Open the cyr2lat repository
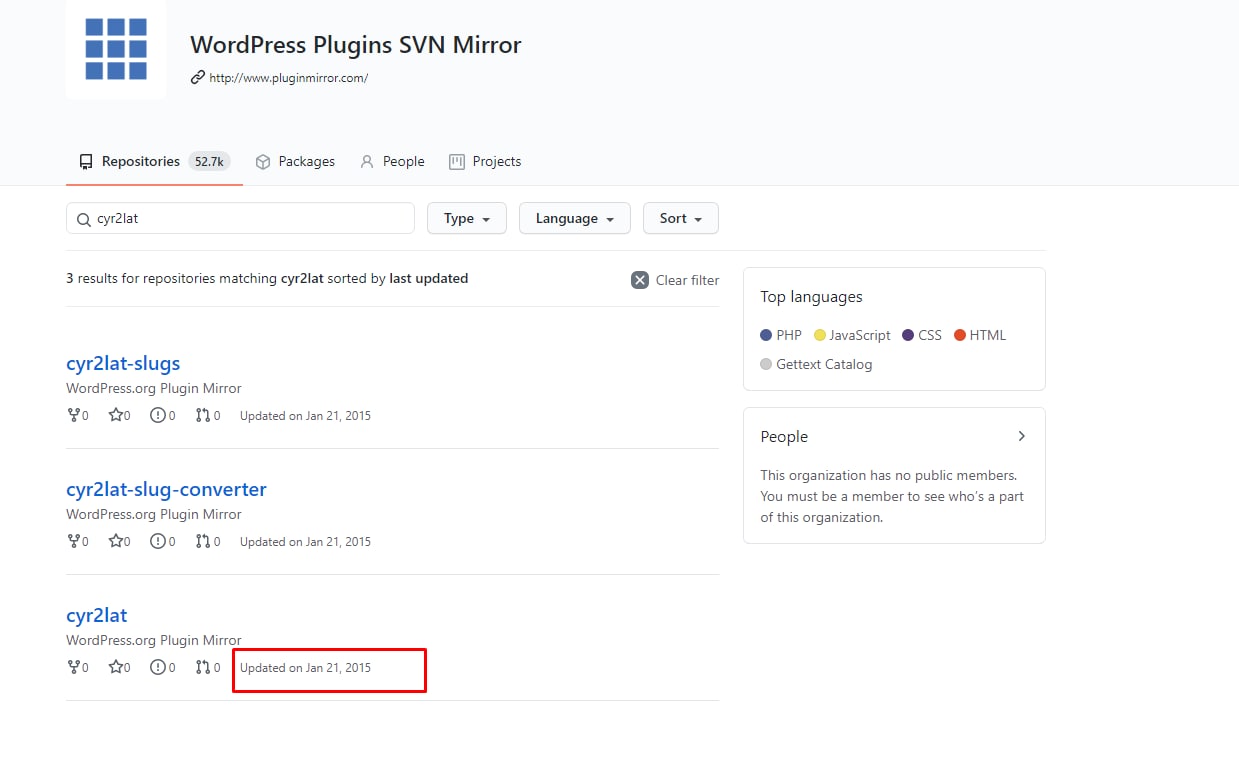 click(x=97, y=615)
